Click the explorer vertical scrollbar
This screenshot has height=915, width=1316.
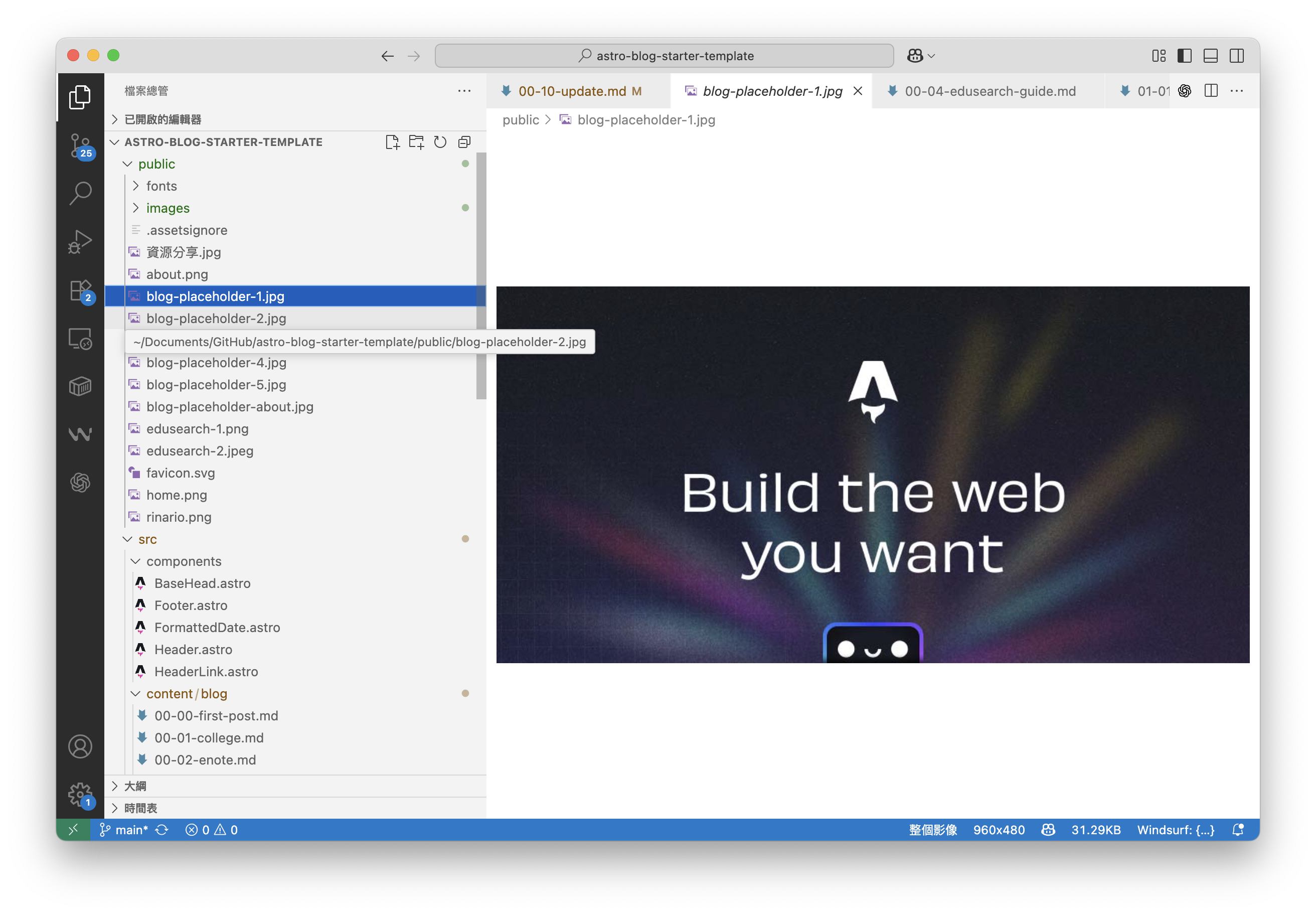coord(481,275)
